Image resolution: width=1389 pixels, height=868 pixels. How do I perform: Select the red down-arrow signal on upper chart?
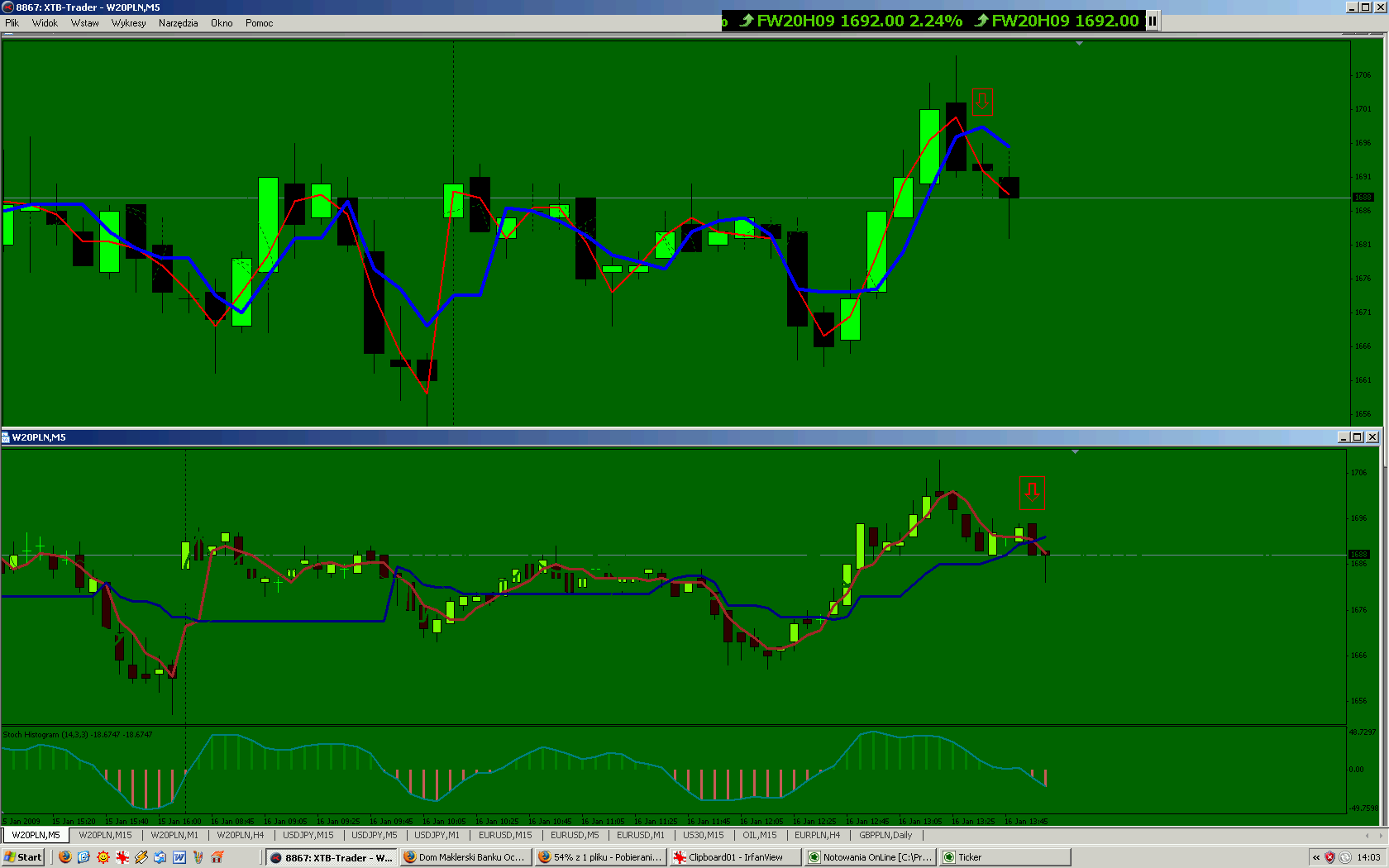pos(982,102)
